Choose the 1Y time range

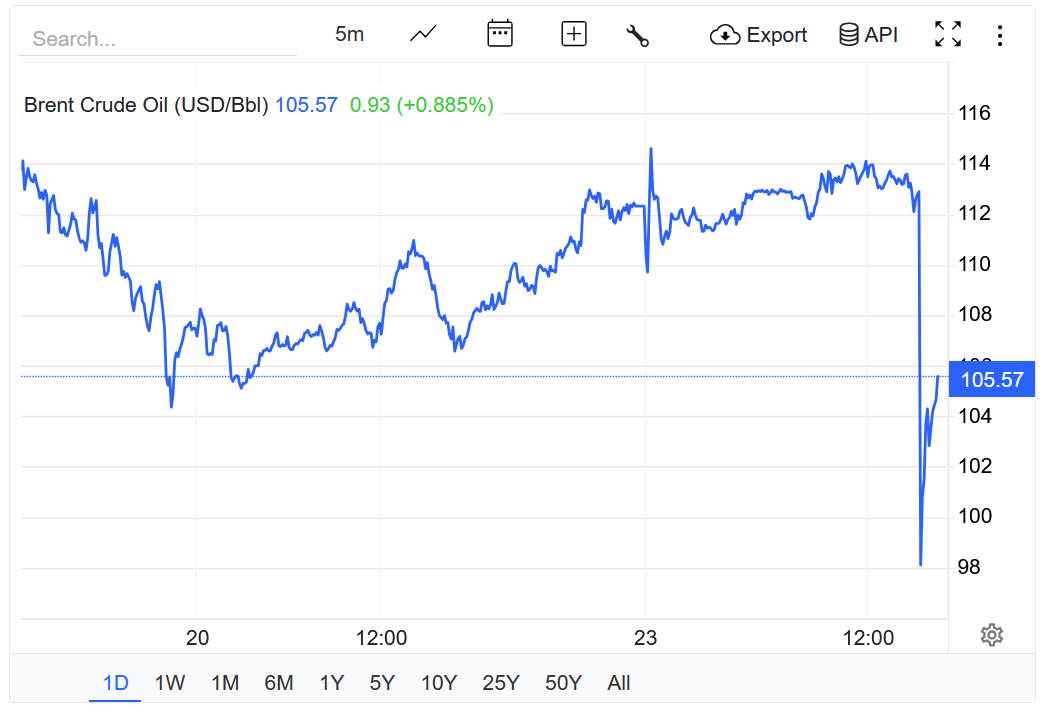coord(332,683)
